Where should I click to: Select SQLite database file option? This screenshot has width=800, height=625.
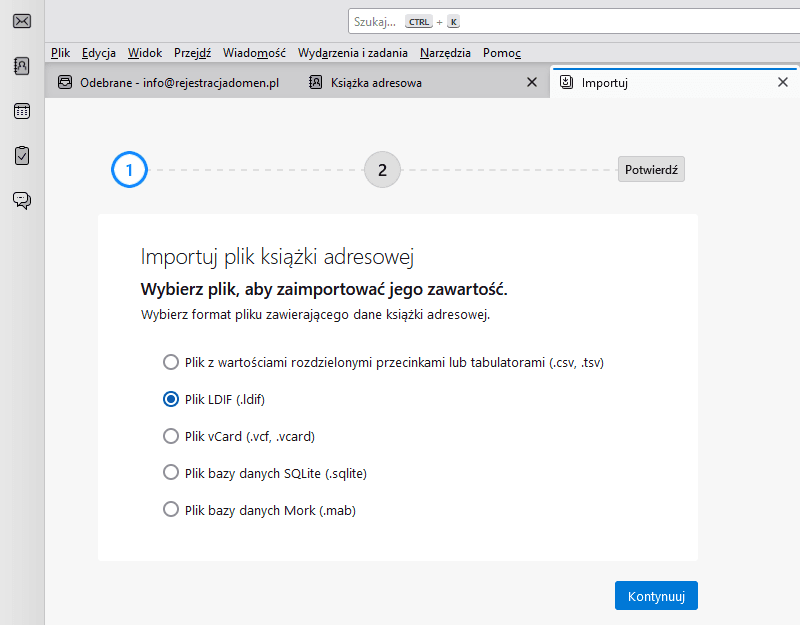[x=170, y=473]
